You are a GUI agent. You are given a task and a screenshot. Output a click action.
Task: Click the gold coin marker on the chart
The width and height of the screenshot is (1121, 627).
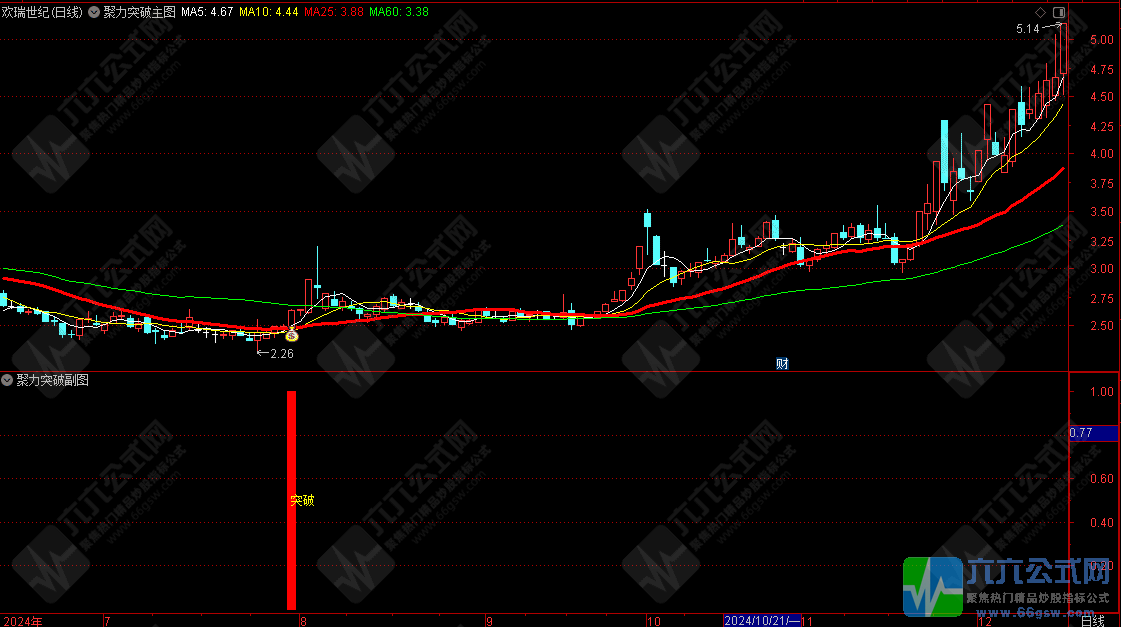pos(292,337)
